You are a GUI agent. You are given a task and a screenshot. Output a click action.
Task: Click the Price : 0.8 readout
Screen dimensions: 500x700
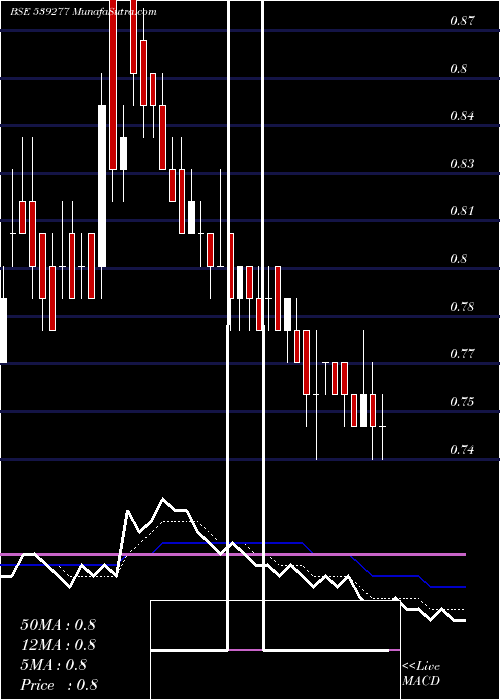59,685
